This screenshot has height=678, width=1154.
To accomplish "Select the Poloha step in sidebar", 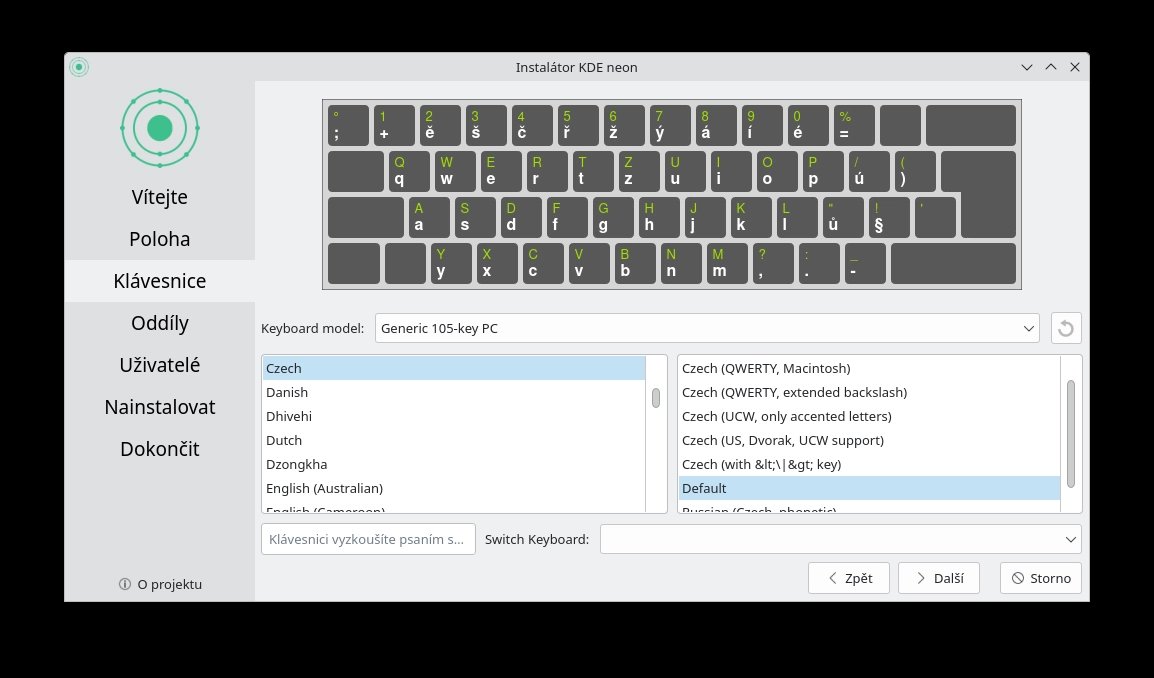I will click(x=160, y=239).
